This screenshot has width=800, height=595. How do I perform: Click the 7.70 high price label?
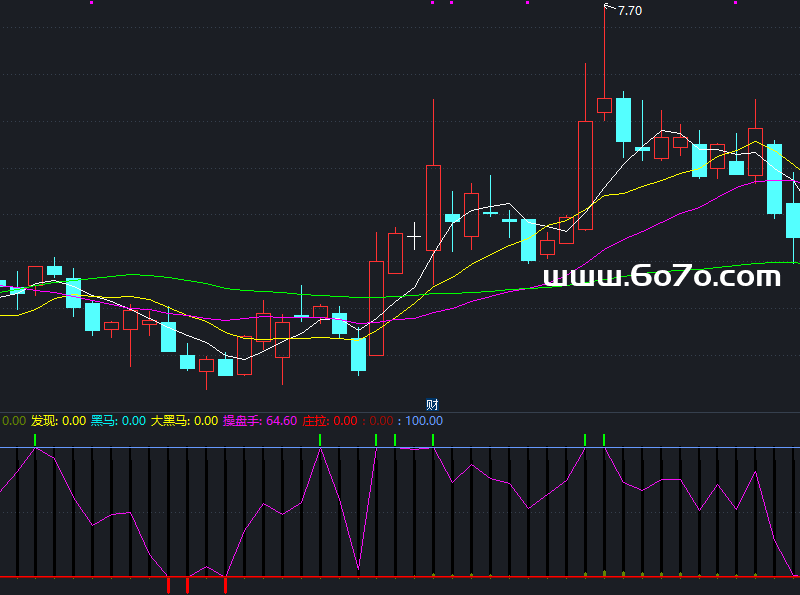point(630,11)
